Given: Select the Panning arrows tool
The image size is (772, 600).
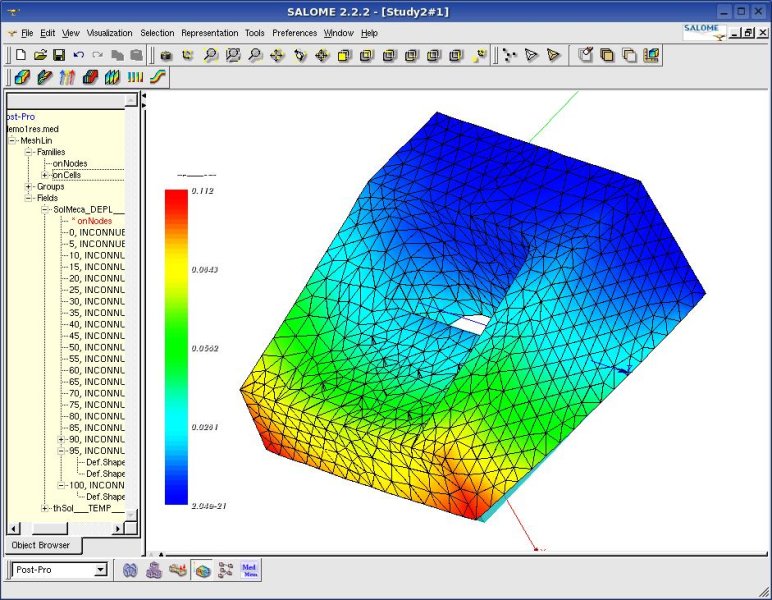Looking at the screenshot, I should (x=277, y=55).
